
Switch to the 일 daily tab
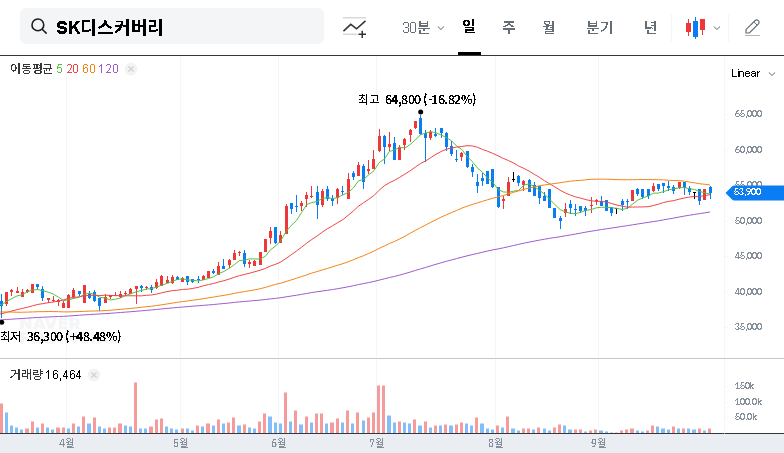coord(469,27)
